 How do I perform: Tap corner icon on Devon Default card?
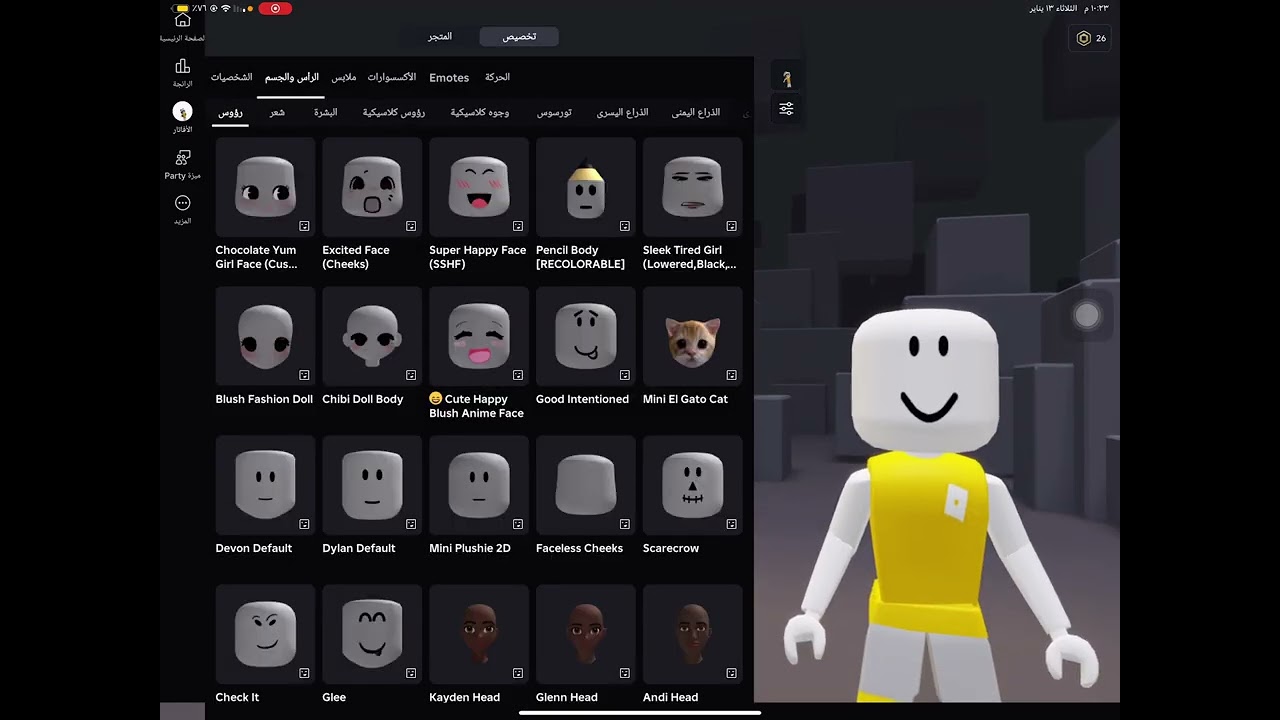click(304, 524)
